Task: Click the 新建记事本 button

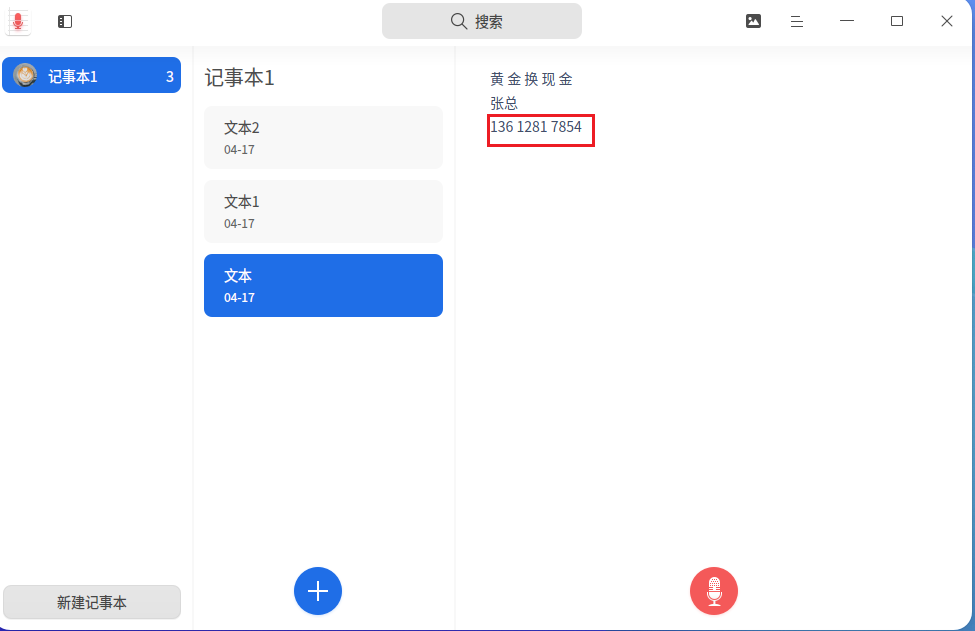Action: 92,602
